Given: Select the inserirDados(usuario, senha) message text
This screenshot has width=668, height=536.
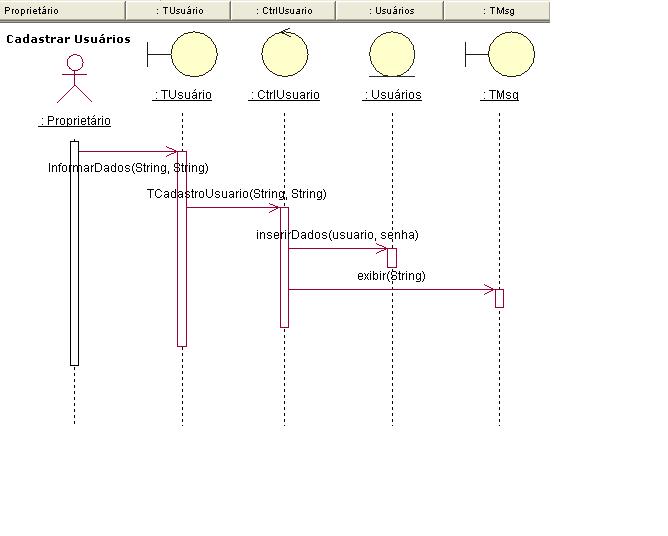Looking at the screenshot, I should pyautogui.click(x=337, y=235).
